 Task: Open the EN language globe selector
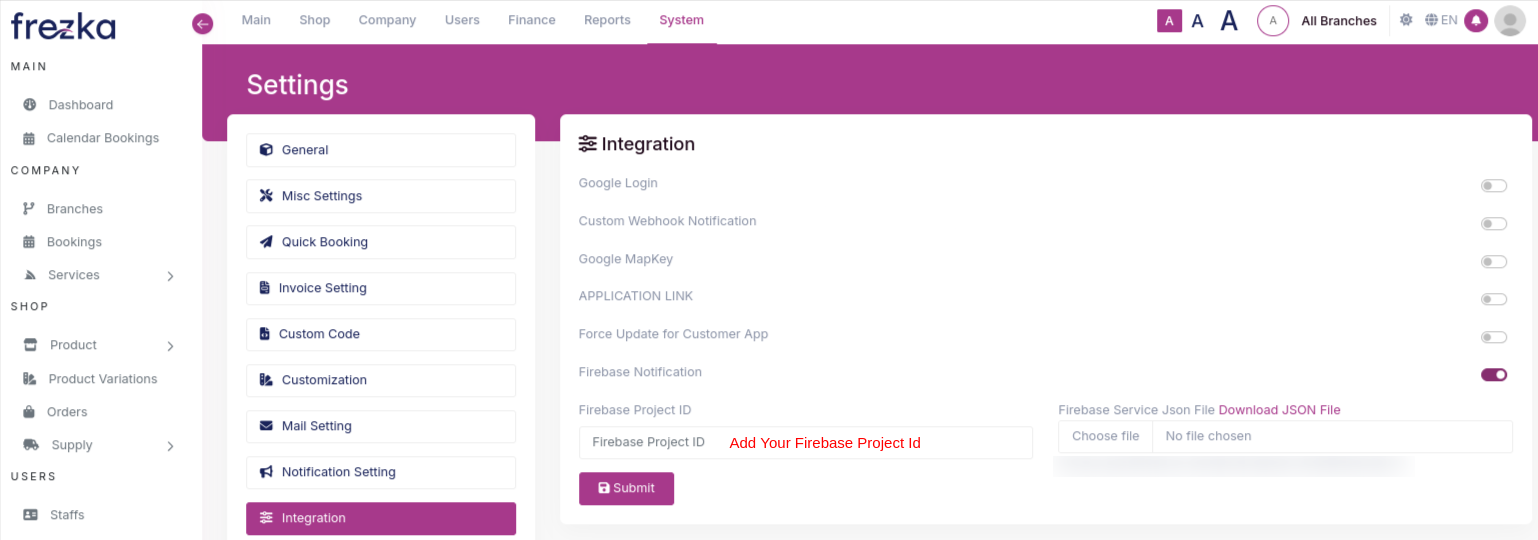(1441, 20)
